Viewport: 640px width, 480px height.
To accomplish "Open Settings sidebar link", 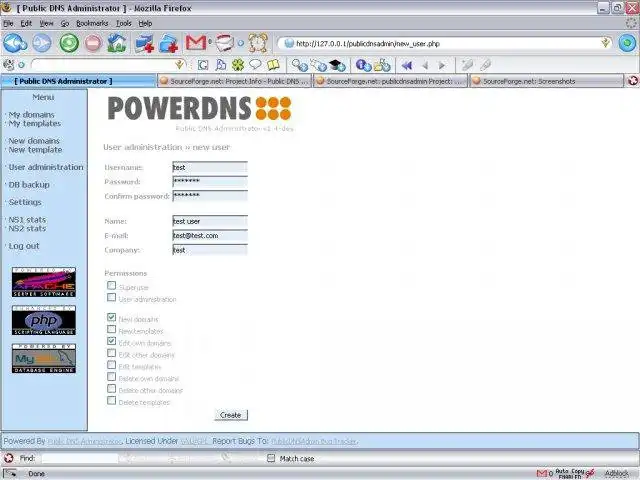I will 25,202.
